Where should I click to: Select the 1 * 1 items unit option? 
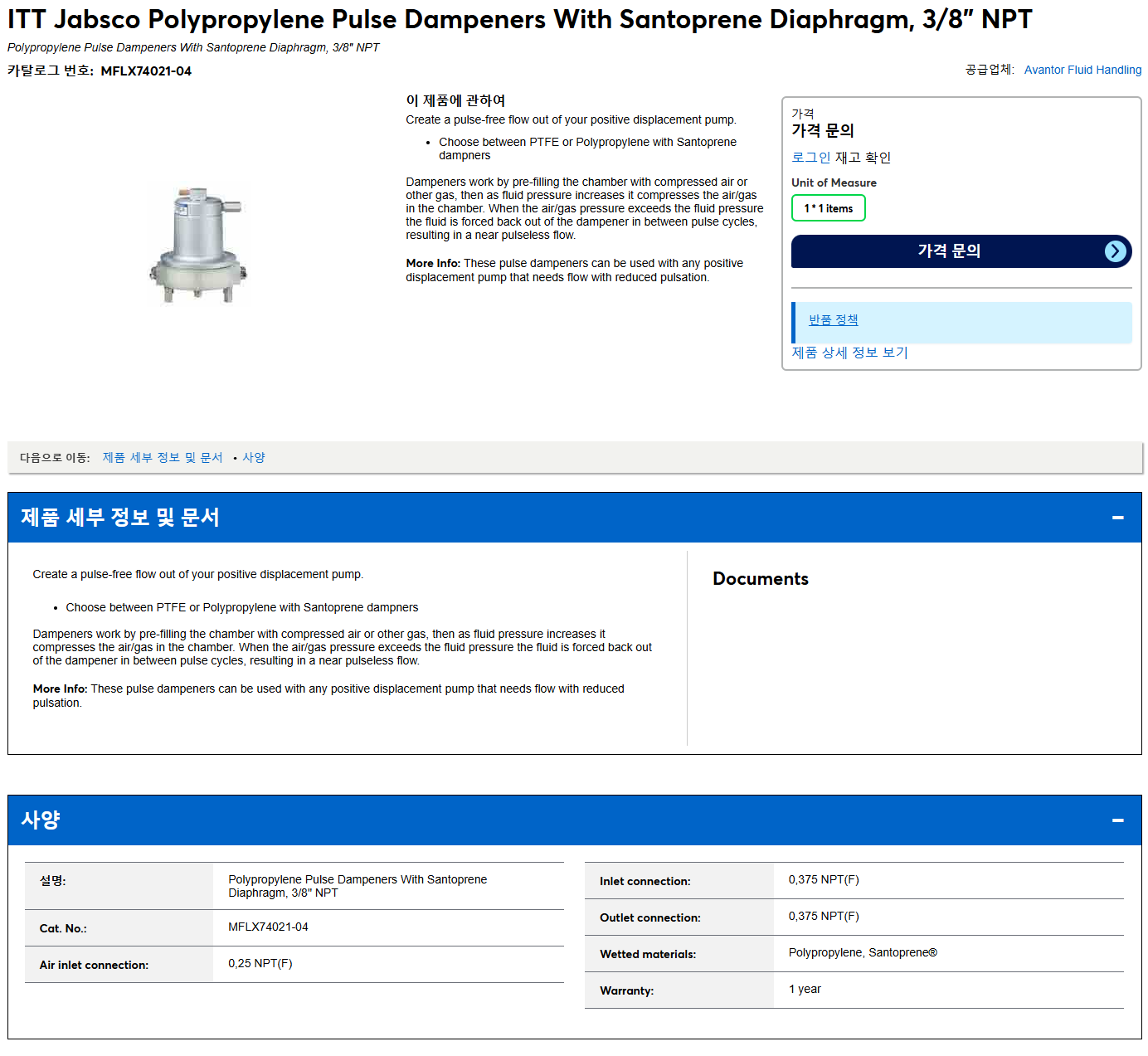click(x=828, y=208)
